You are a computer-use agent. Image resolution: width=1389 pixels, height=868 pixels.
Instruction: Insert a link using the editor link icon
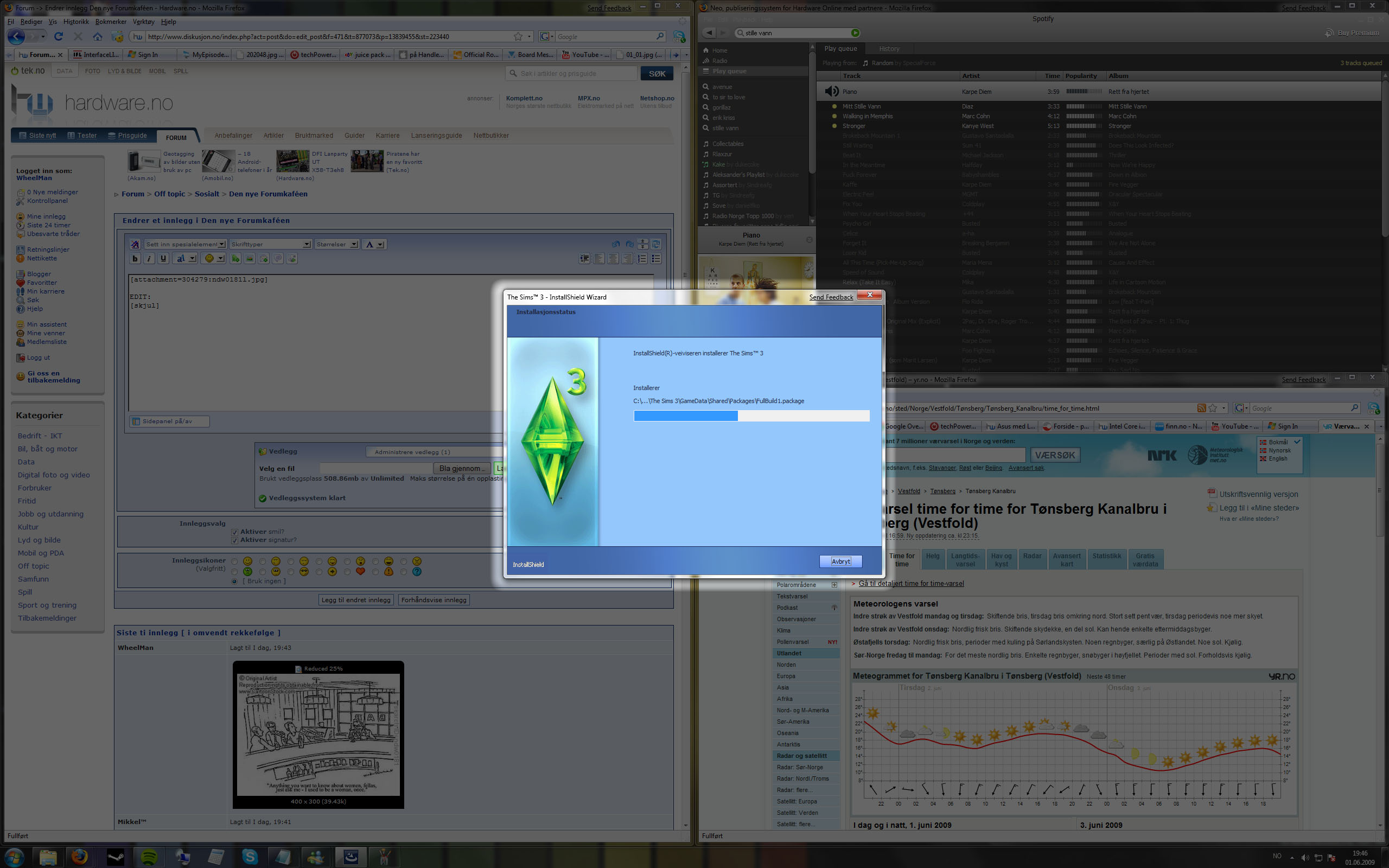[235, 258]
